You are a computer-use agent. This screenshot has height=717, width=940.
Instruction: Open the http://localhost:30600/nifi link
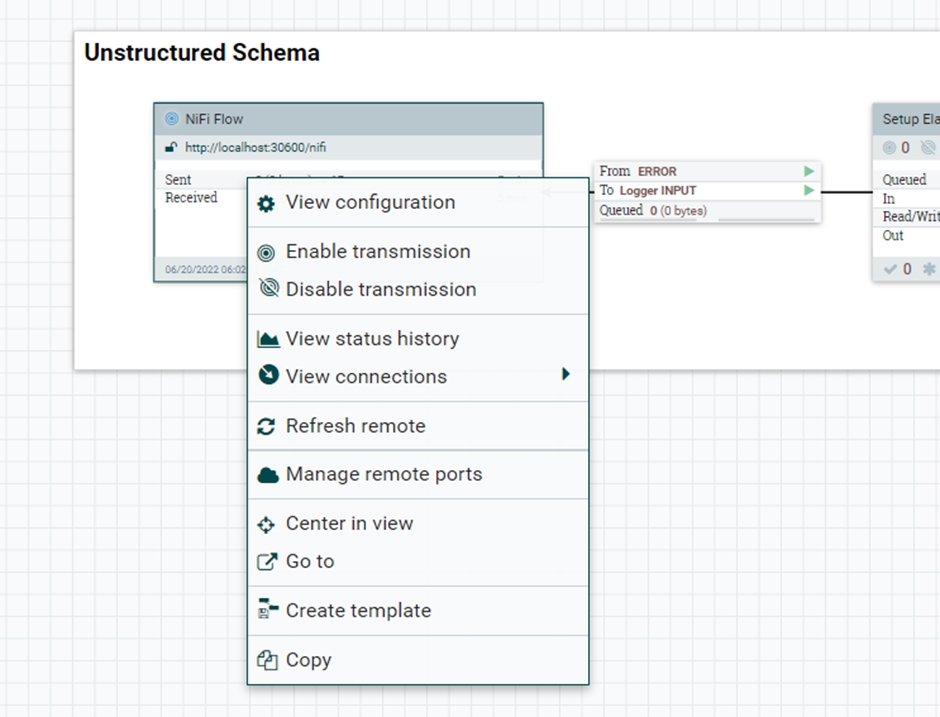[x=255, y=148]
